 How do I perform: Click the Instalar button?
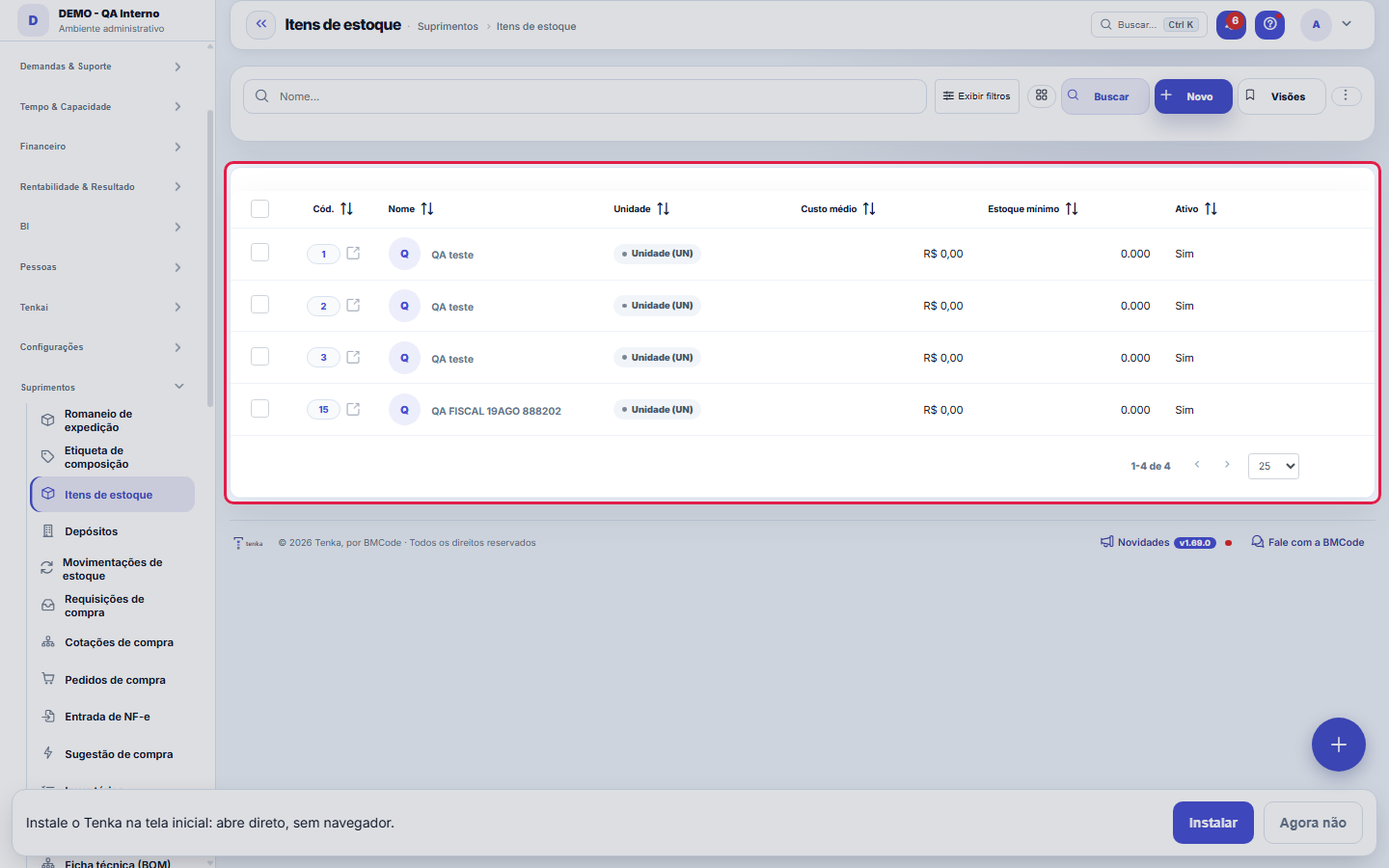coord(1213,823)
